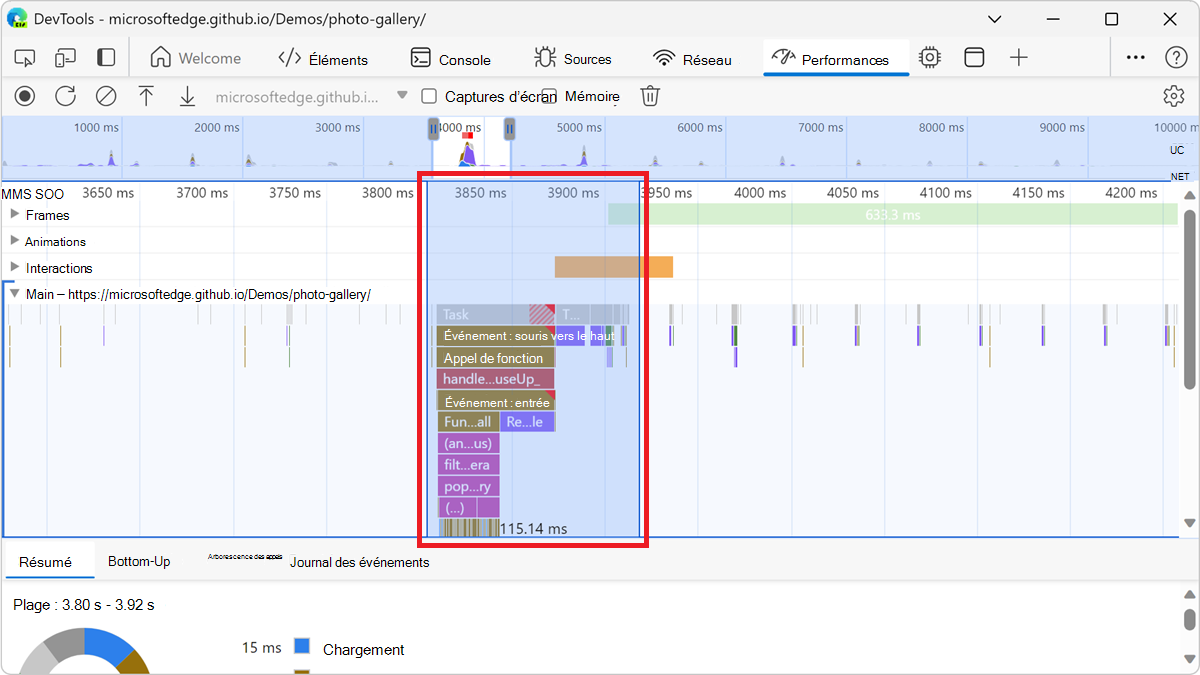Expand the Interactions track
This screenshot has height=675, width=1200.
pyautogui.click(x=15, y=267)
